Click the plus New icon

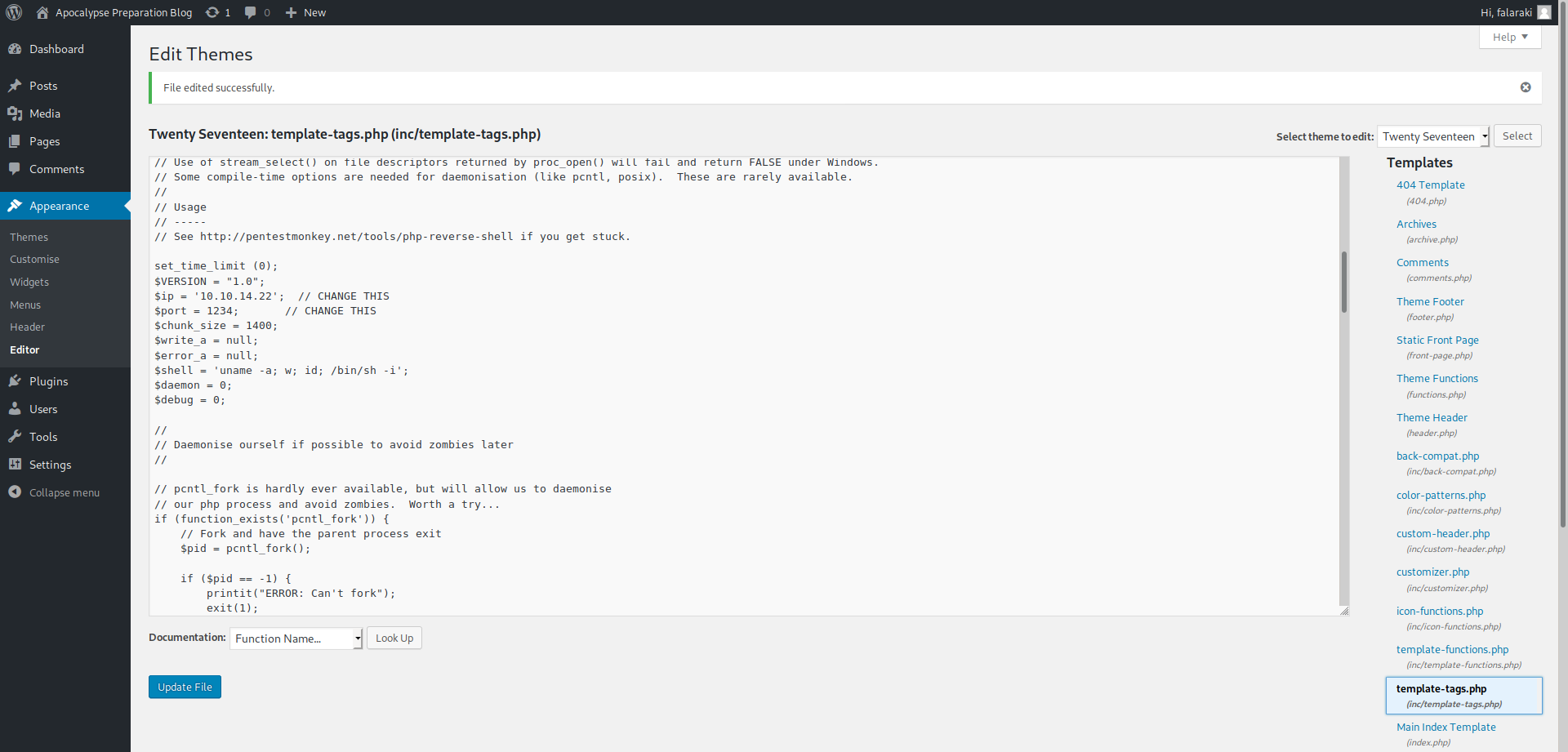pyautogui.click(x=291, y=12)
